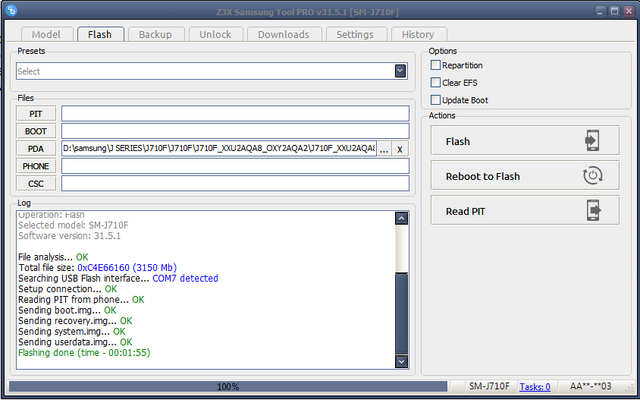Viewport: 640px width, 400px height.
Task: Click 'Sending boot.img... OK' log line
Action: [x=67, y=310]
